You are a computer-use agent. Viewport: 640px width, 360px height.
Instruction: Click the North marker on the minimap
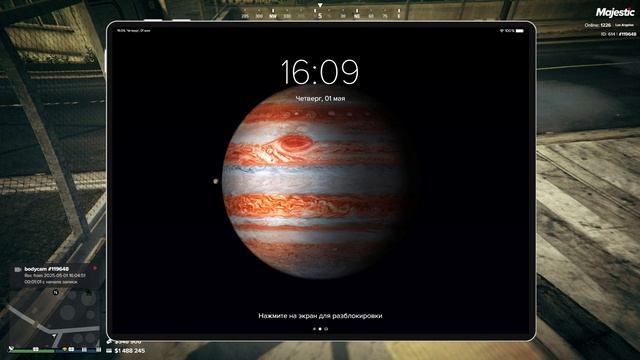[x=56, y=292]
